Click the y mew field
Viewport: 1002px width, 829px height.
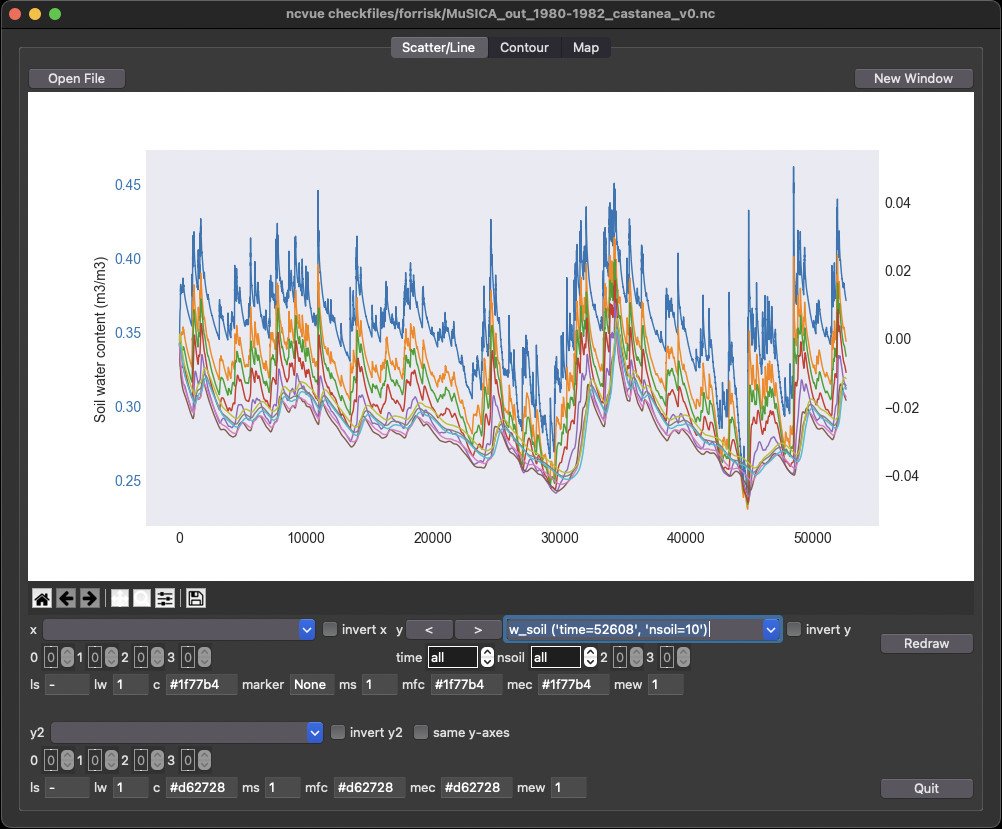click(666, 685)
